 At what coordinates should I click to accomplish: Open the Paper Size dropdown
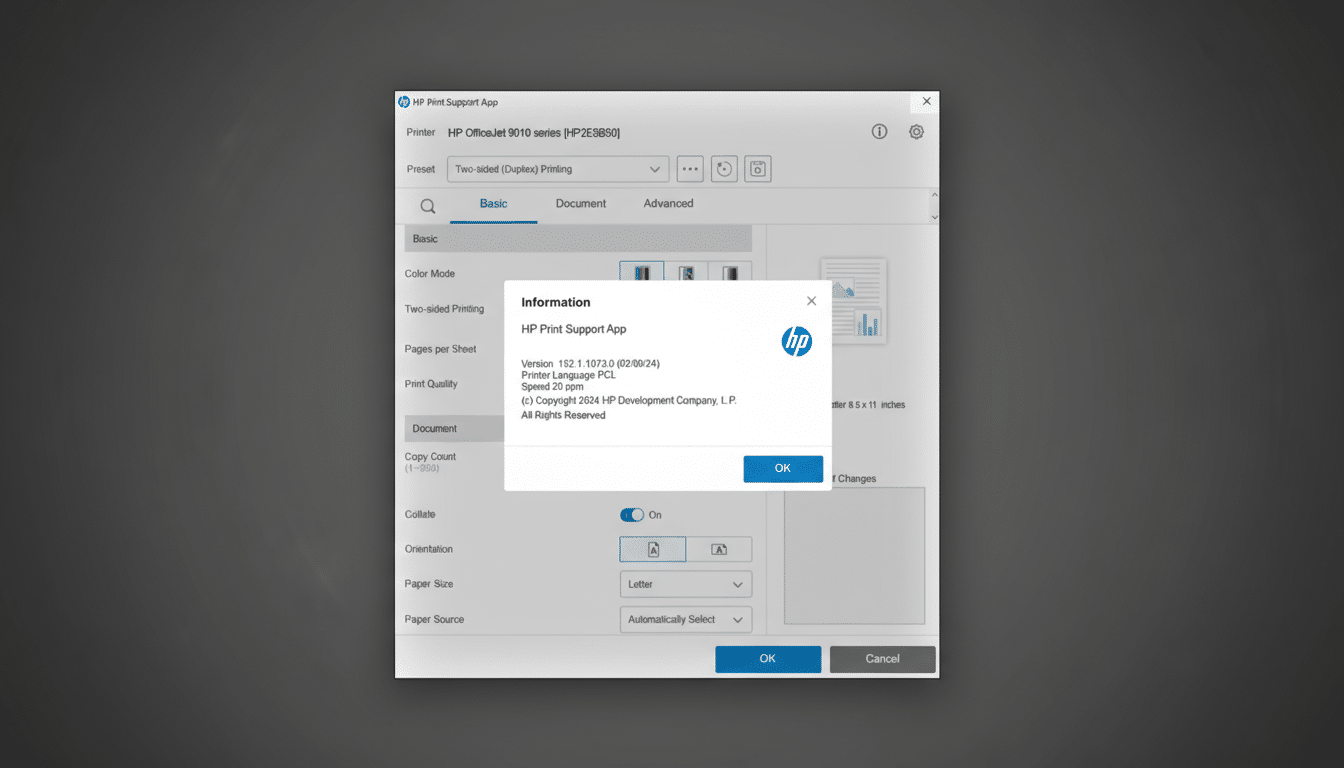click(x=685, y=583)
